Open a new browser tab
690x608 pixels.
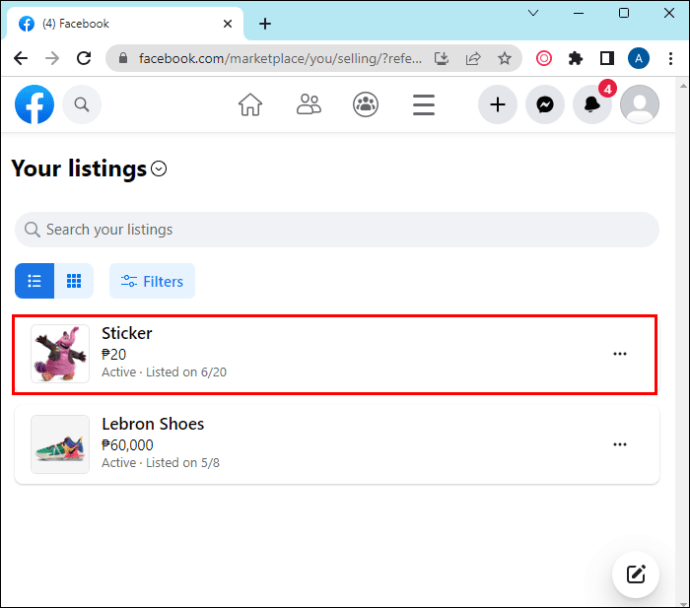point(265,24)
